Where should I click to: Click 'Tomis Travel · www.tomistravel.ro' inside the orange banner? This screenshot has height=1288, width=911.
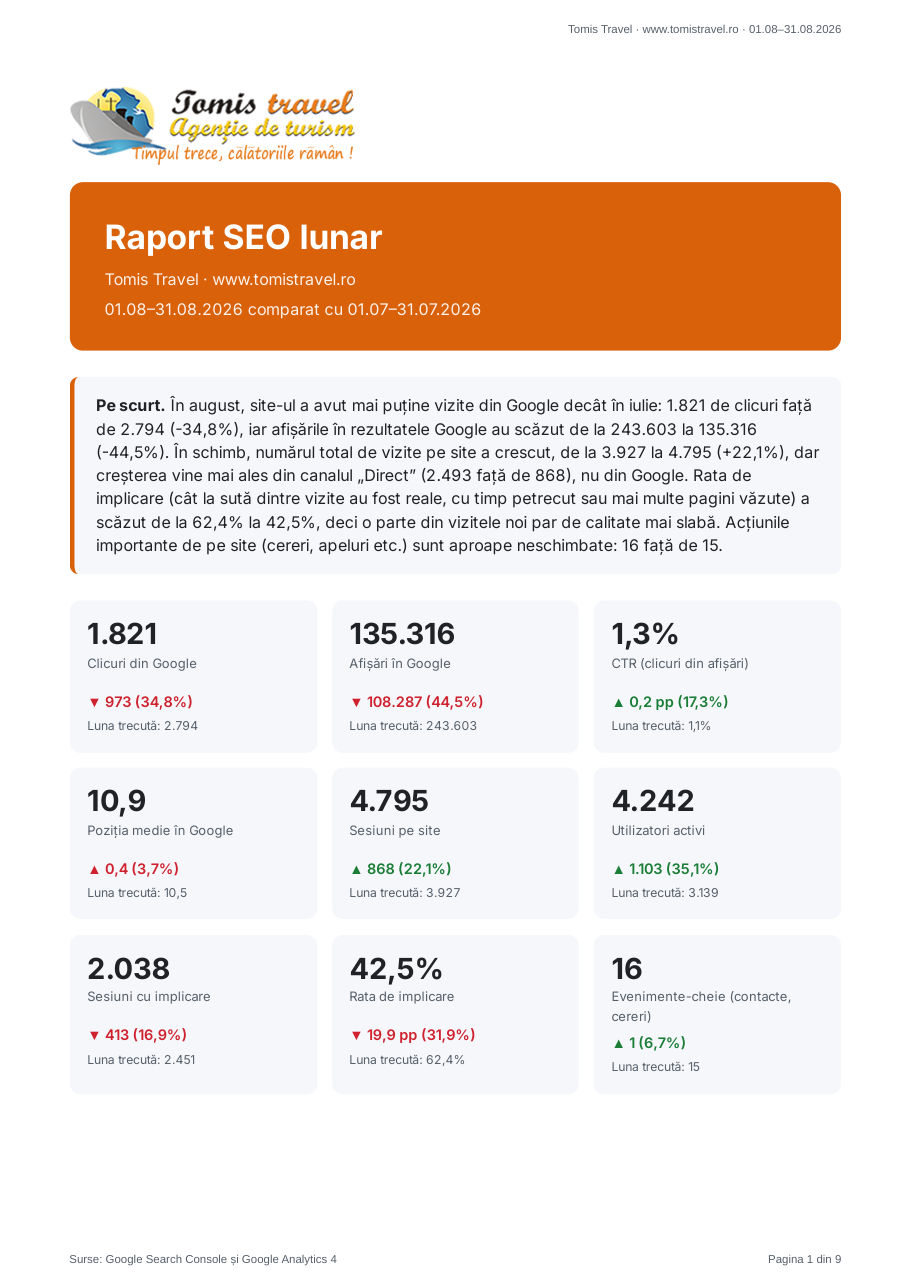pyautogui.click(x=230, y=279)
